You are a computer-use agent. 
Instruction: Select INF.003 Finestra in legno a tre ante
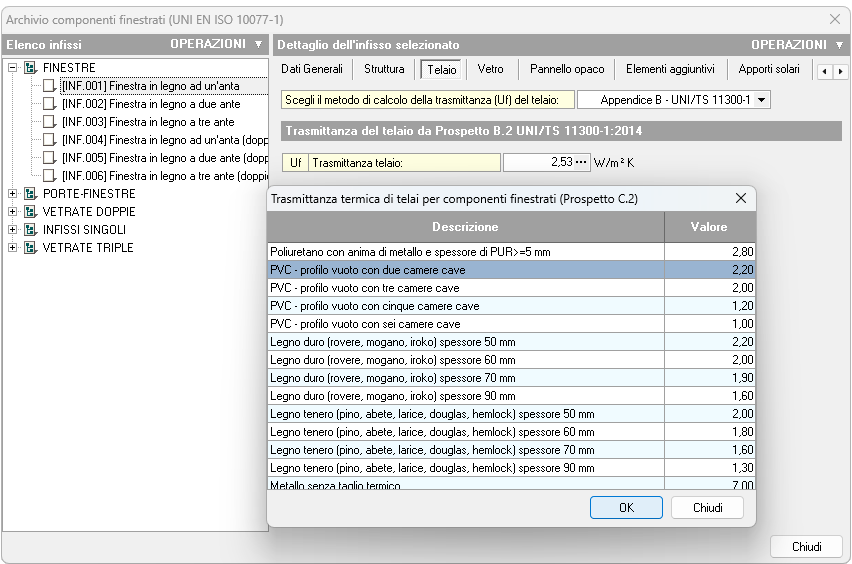point(148,122)
